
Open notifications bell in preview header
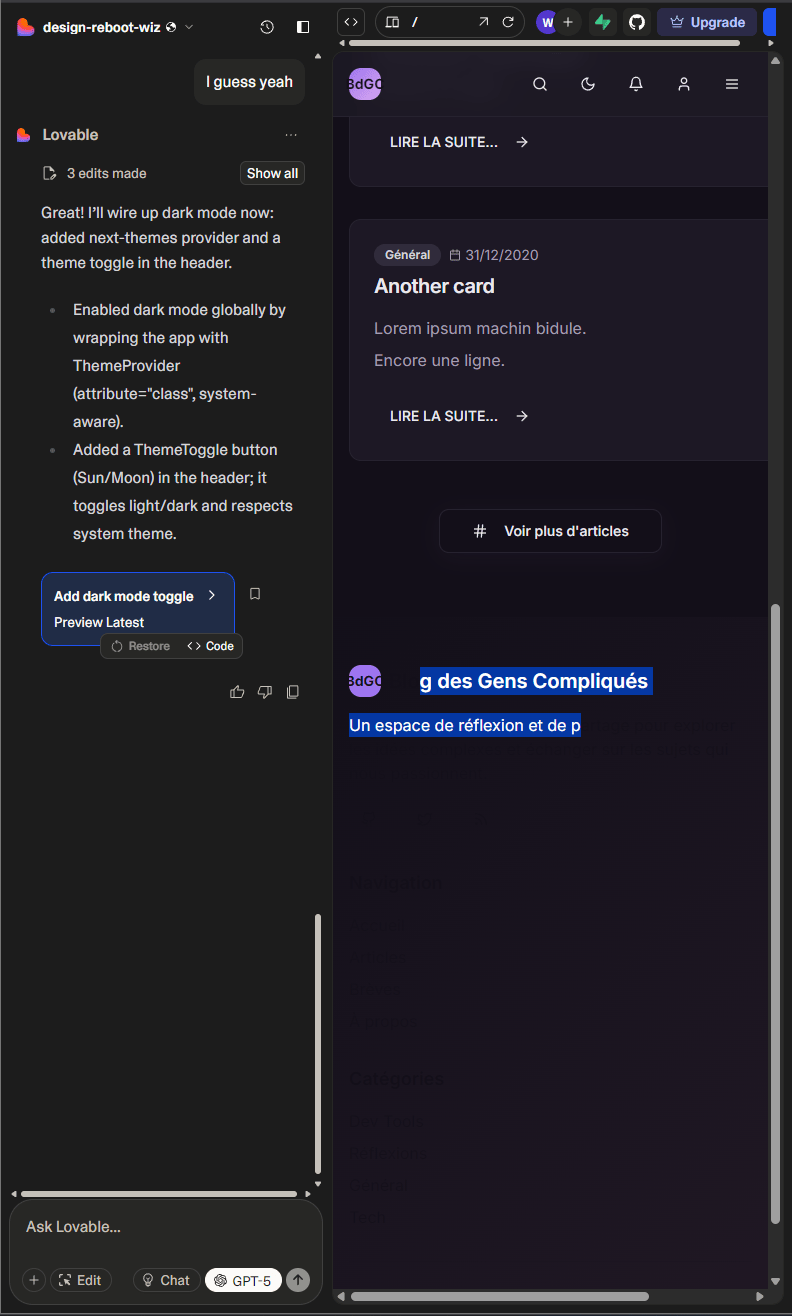(636, 85)
